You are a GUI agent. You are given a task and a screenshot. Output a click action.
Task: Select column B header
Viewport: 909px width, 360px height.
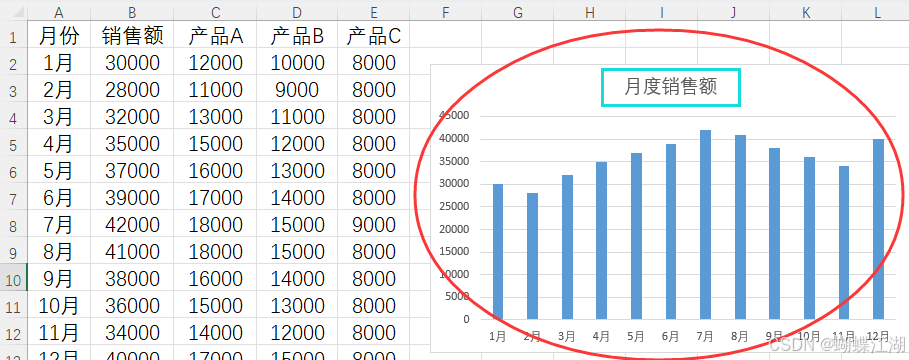click(x=132, y=12)
